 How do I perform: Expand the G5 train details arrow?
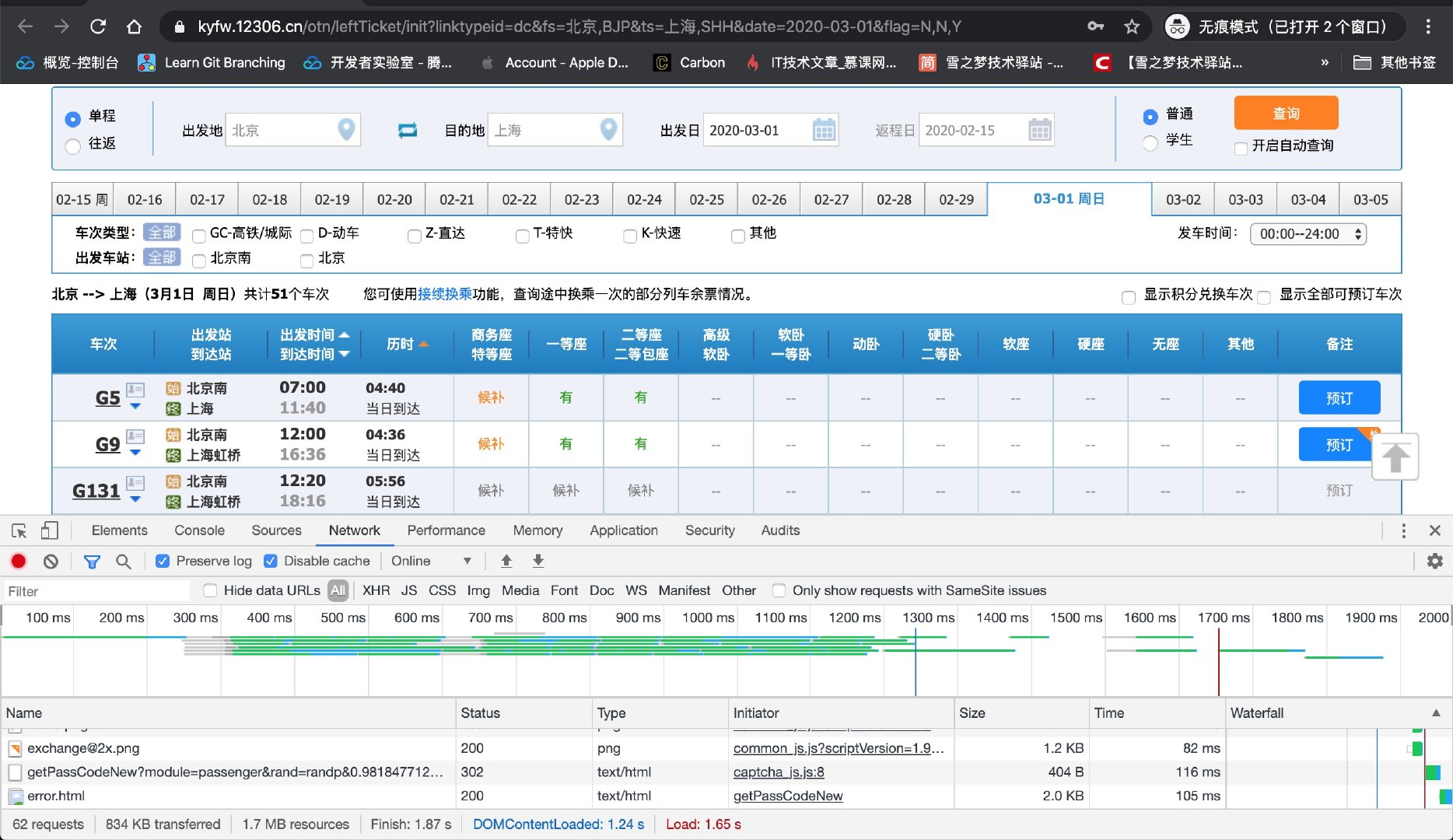tap(135, 406)
